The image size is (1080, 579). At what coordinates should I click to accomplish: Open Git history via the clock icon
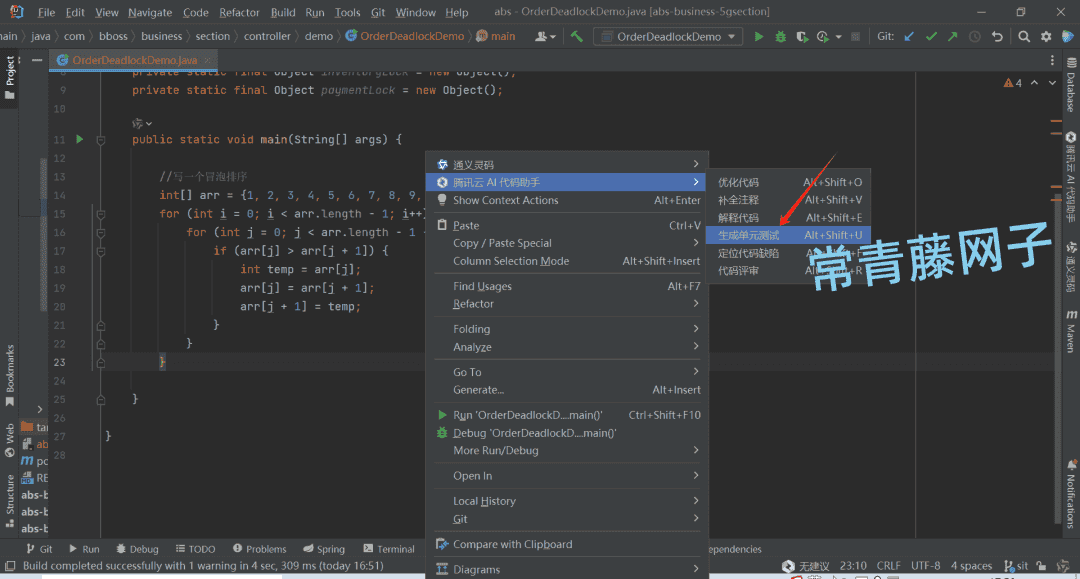[x=975, y=36]
